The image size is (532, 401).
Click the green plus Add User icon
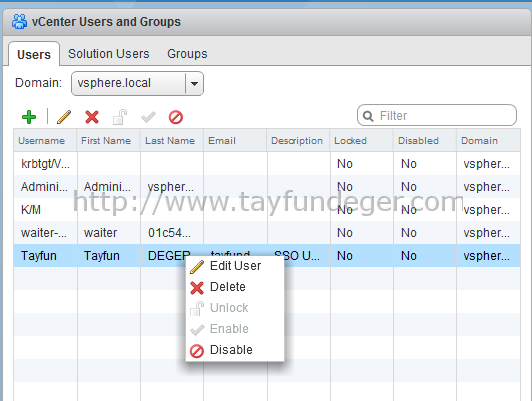pos(29,117)
